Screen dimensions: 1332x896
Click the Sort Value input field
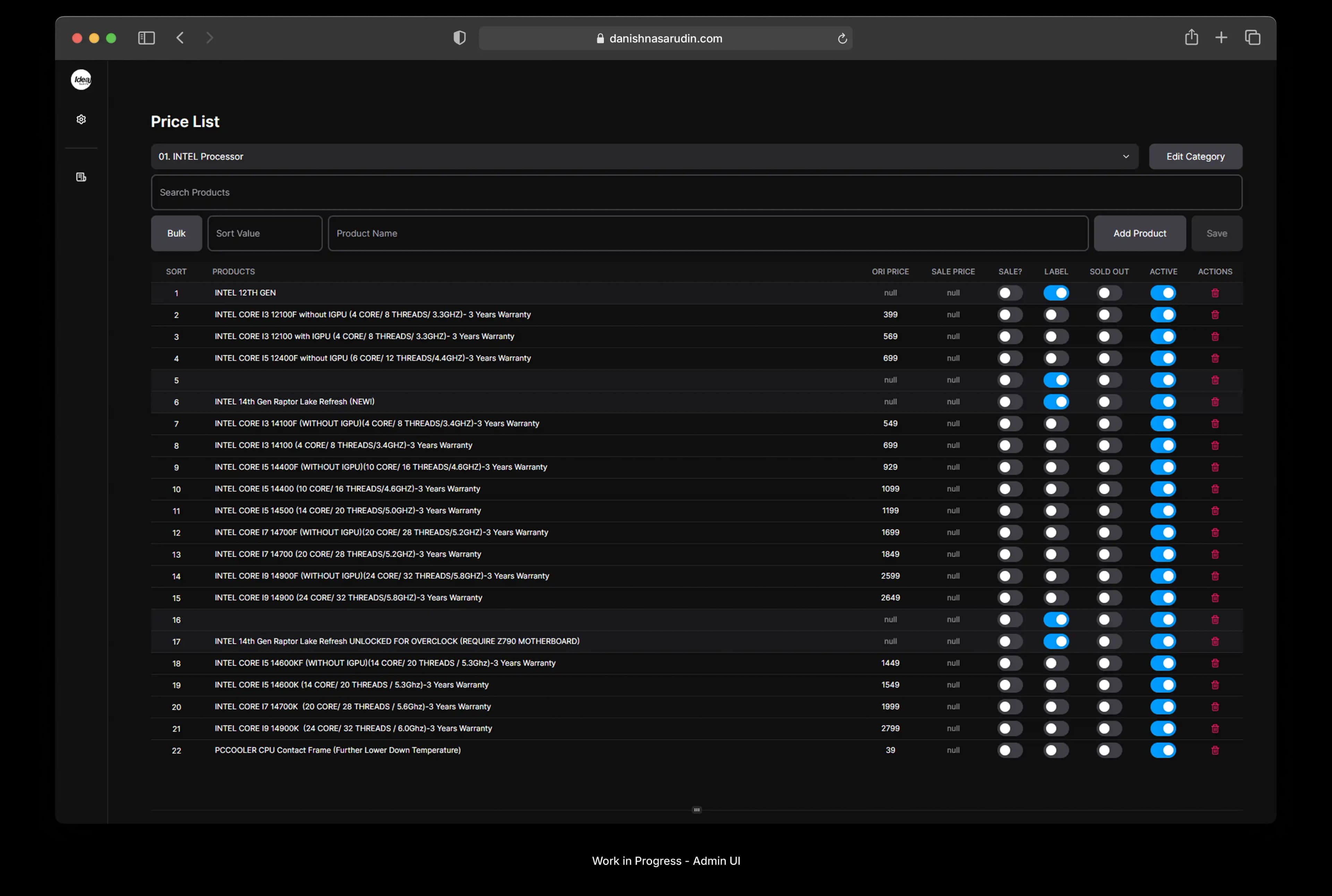pos(265,233)
